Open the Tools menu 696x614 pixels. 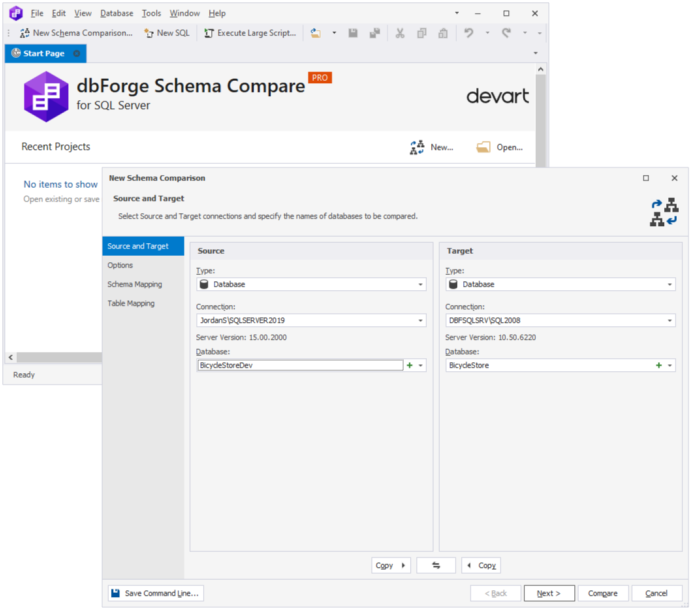[151, 13]
